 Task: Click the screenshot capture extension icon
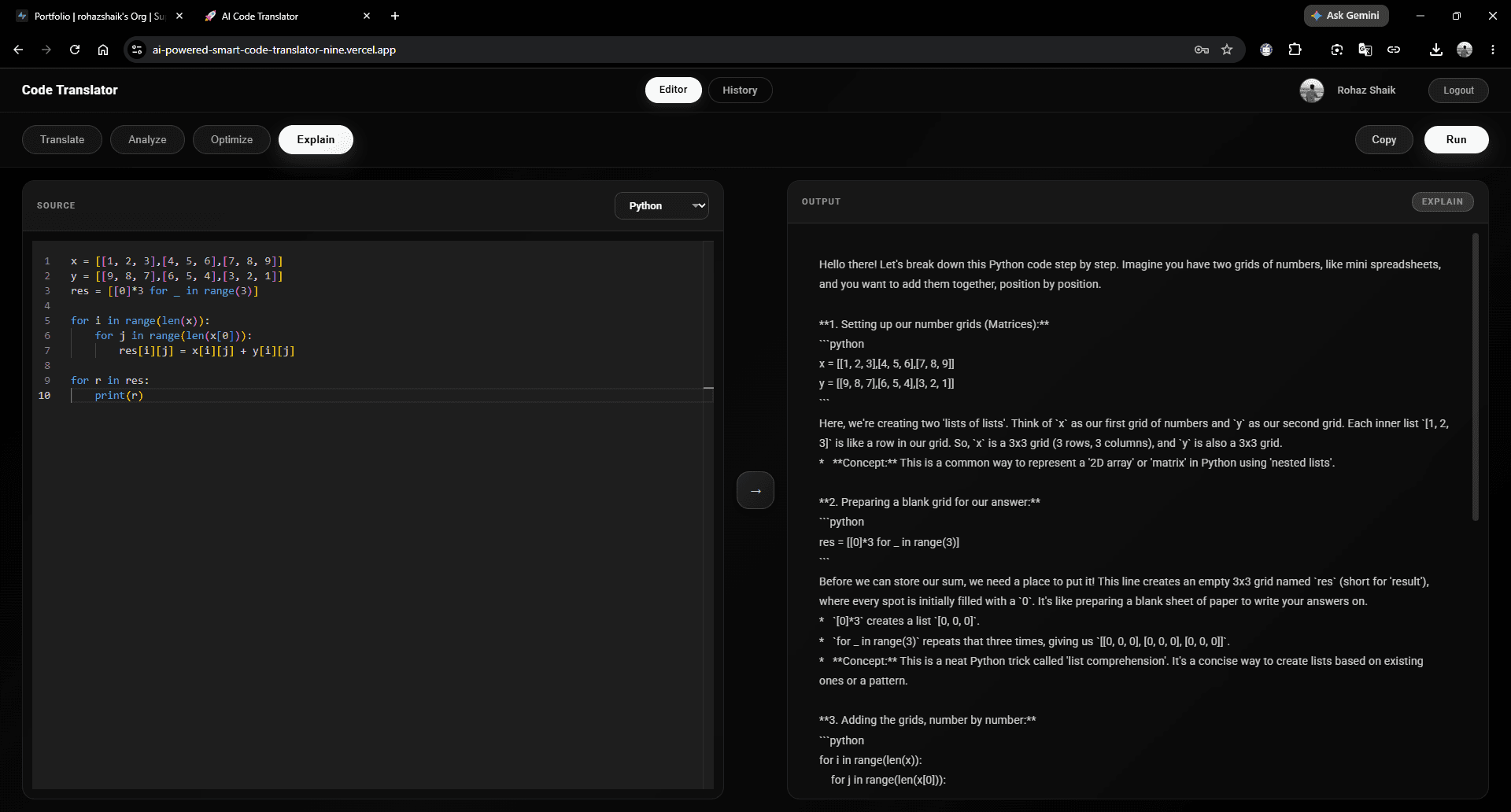pyautogui.click(x=1337, y=50)
